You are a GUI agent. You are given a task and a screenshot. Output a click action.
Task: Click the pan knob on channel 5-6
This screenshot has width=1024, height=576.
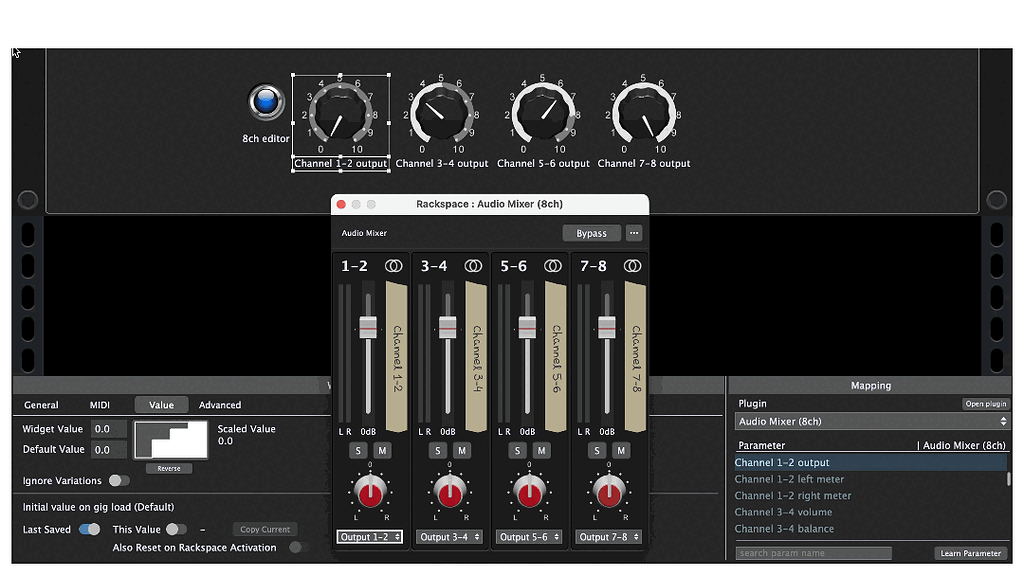click(x=529, y=492)
